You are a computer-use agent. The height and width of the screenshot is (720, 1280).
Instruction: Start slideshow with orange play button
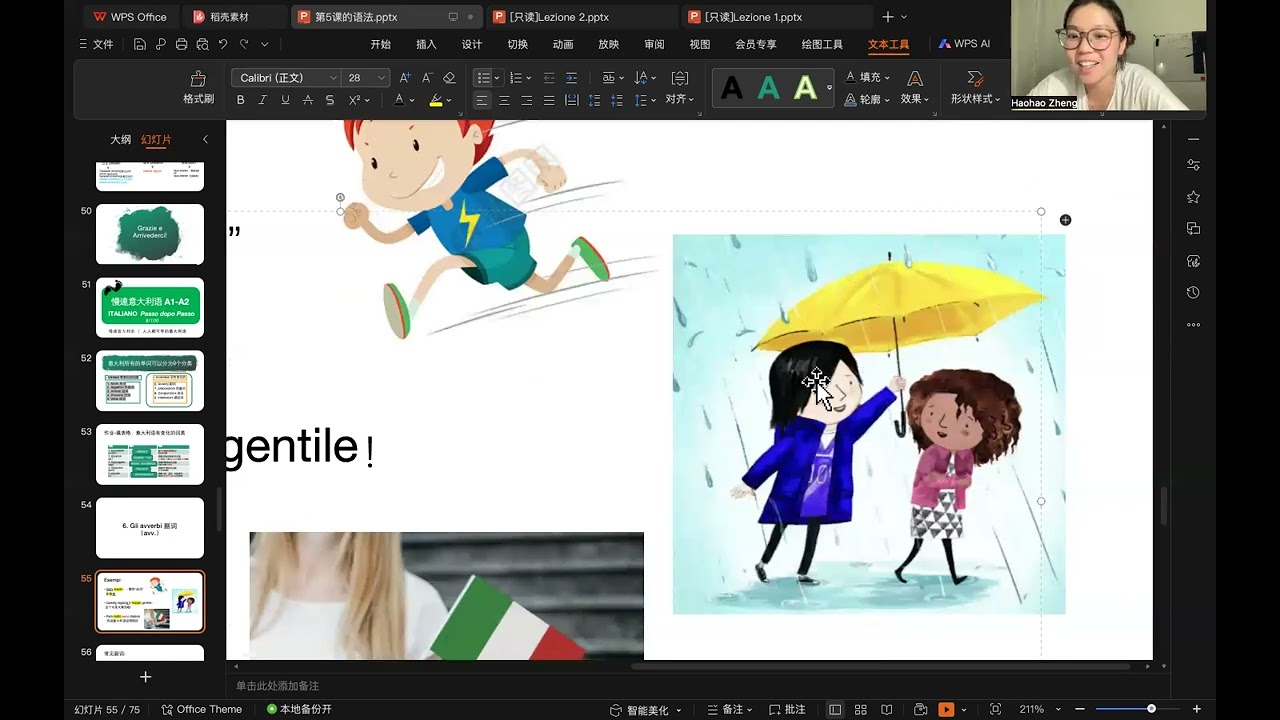pyautogui.click(x=946, y=710)
